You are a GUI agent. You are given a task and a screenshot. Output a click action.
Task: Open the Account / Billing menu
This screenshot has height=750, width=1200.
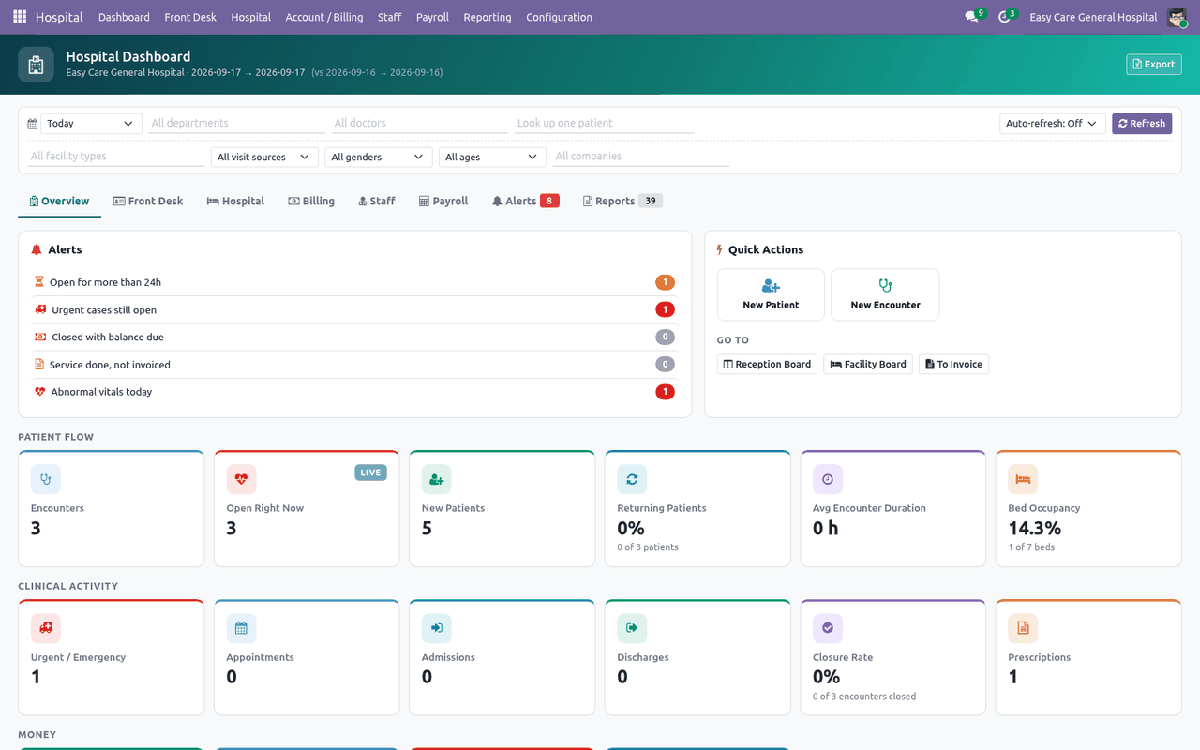tap(324, 17)
